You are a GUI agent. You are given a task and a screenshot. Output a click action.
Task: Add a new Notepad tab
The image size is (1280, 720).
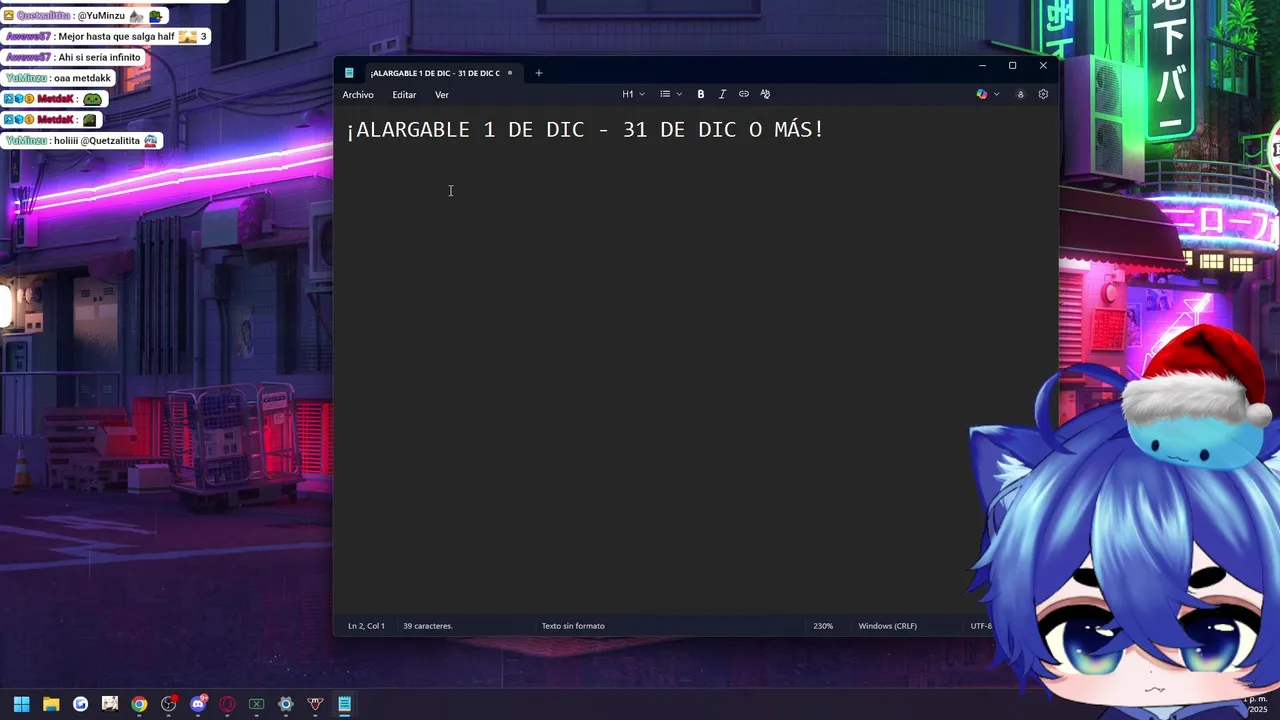(539, 73)
